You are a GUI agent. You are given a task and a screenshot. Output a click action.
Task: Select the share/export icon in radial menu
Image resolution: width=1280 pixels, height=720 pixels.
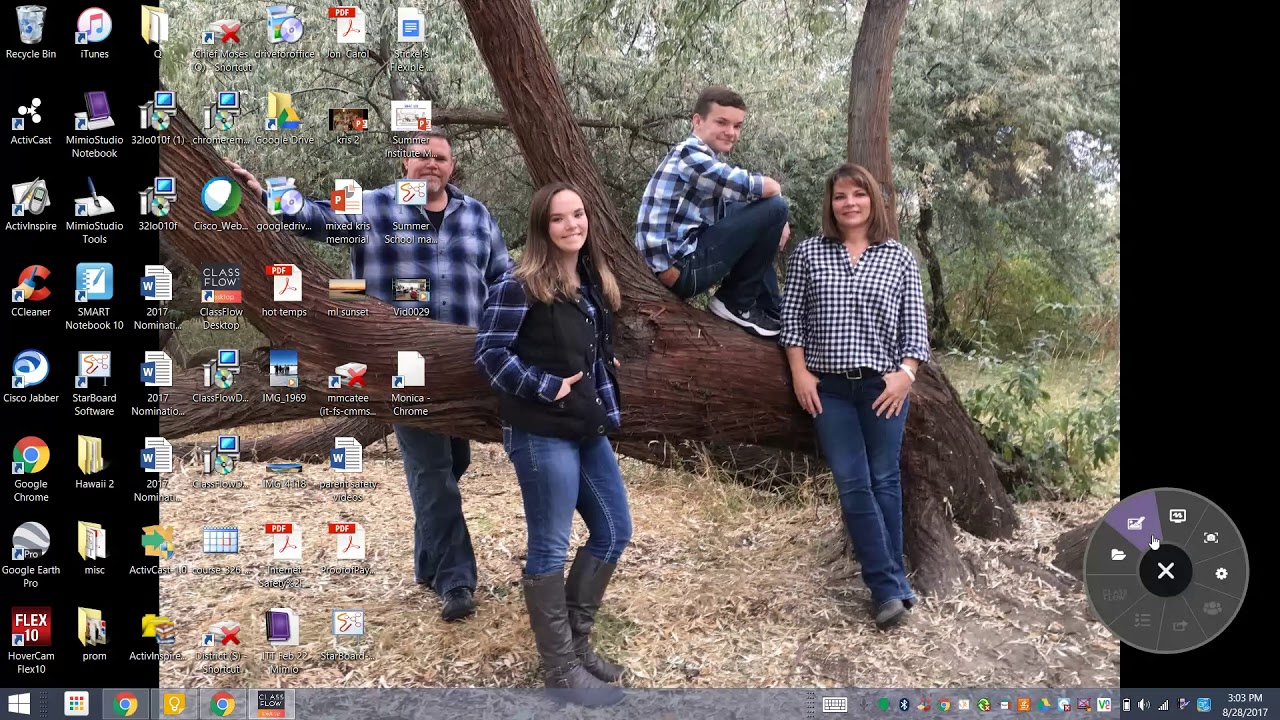[1180, 626]
